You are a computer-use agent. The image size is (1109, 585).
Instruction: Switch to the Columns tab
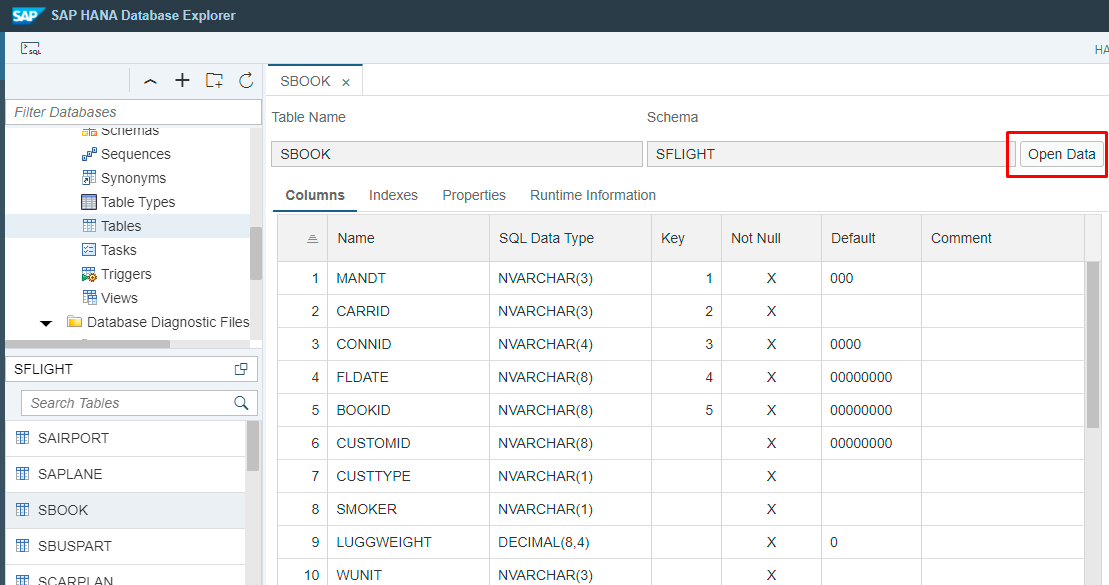315,195
